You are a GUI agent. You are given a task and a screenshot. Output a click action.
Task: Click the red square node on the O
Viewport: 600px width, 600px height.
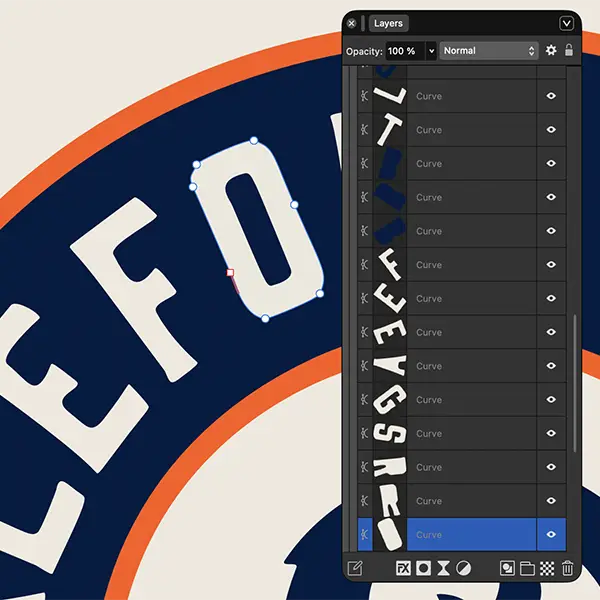pos(230,272)
